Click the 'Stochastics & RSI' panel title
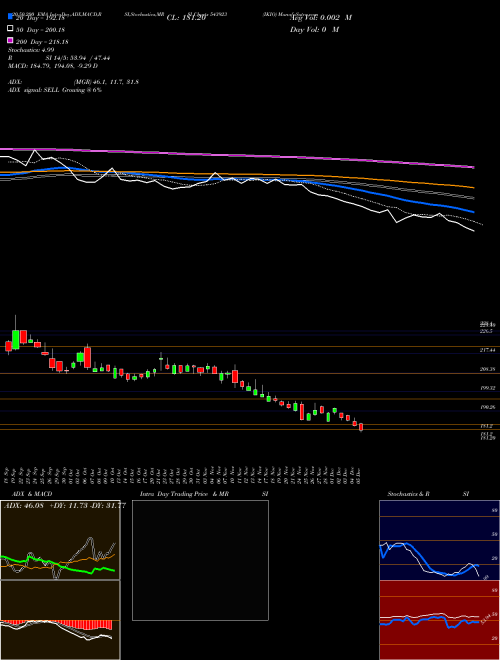 428,494
